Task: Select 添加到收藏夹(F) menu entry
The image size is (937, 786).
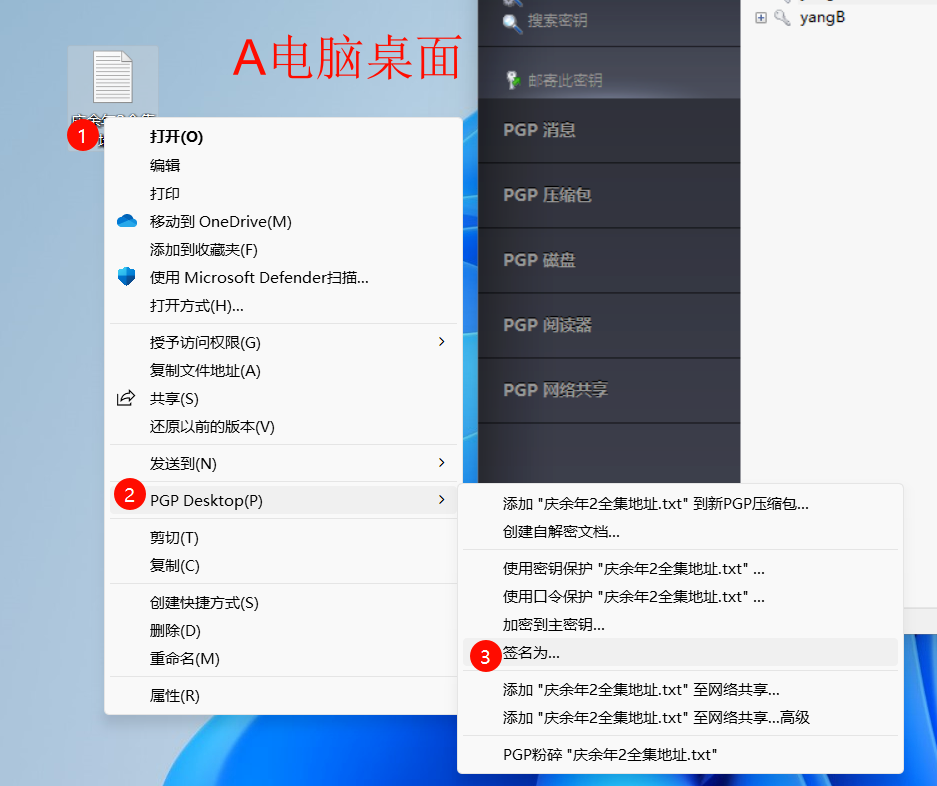Action: [283, 249]
